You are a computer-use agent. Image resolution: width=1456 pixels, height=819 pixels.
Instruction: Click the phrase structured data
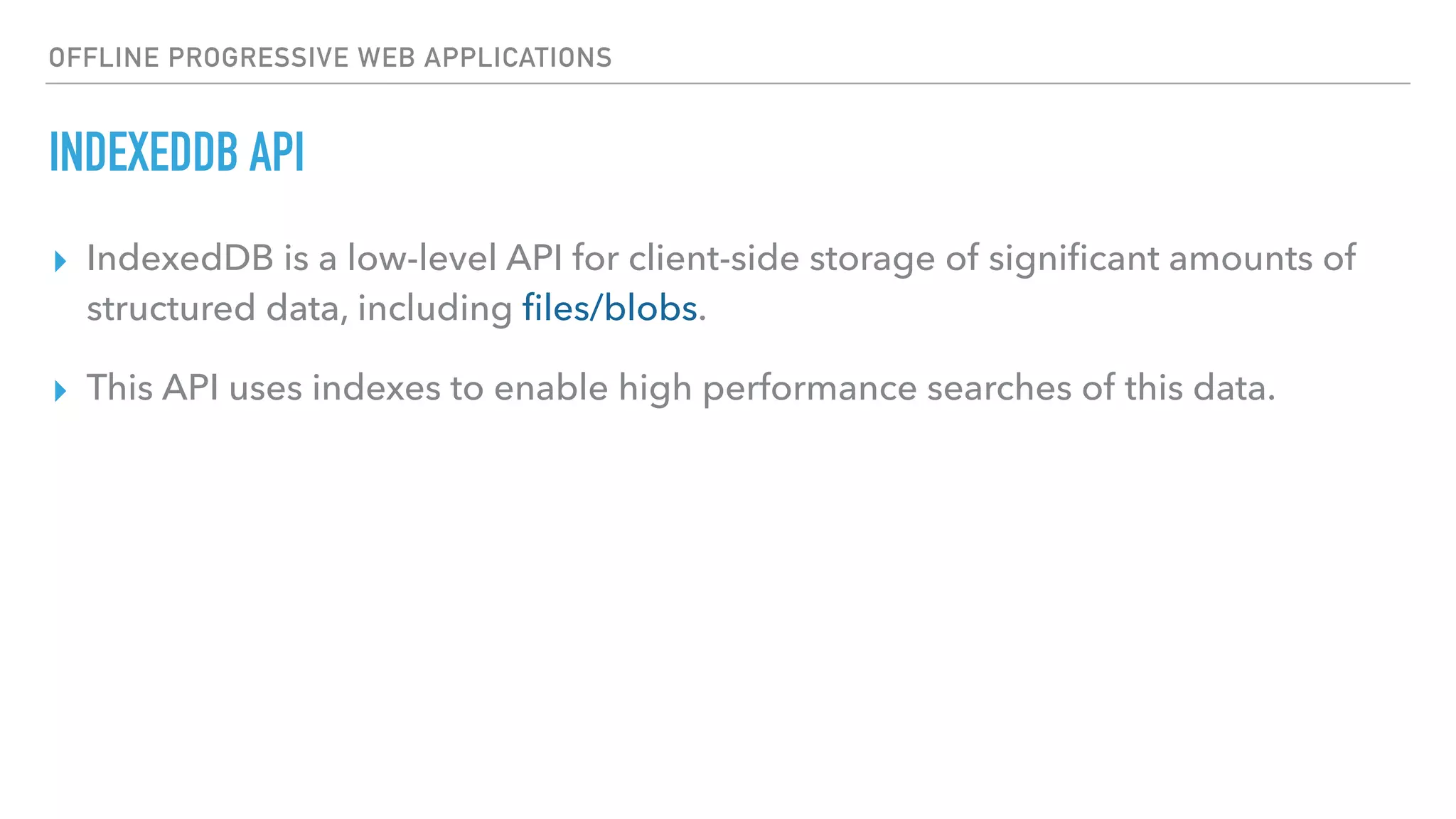pos(213,309)
